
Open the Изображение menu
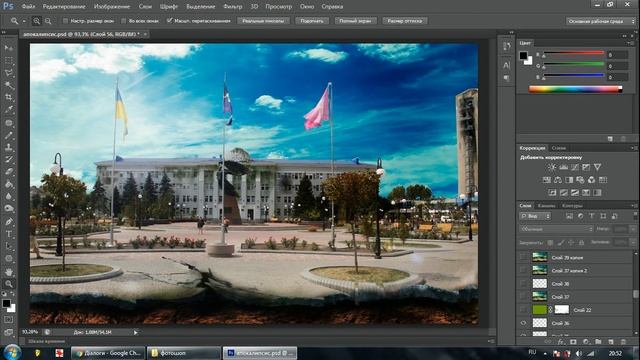click(112, 7)
